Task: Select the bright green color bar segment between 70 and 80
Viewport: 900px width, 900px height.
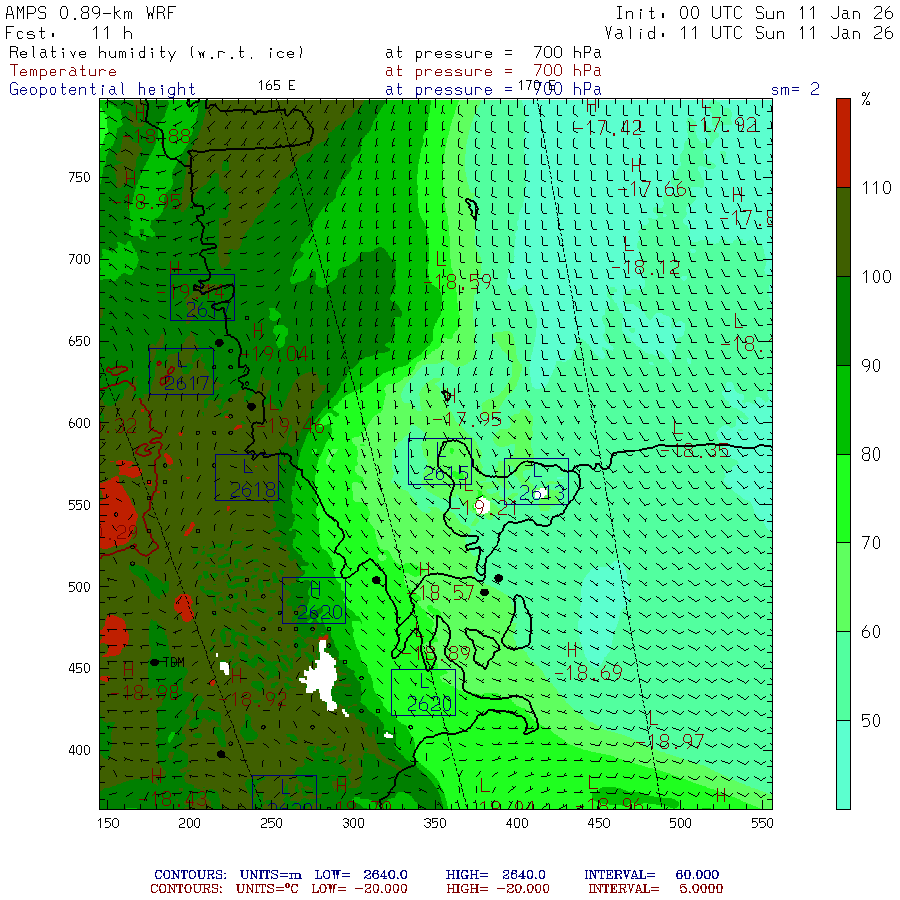Action: pos(843,498)
